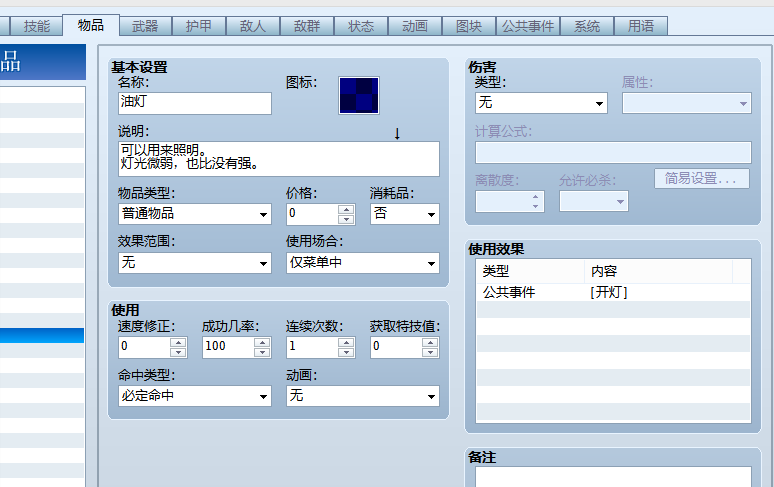Click the 说明 description text box
This screenshot has width=774, height=487.
[279, 159]
